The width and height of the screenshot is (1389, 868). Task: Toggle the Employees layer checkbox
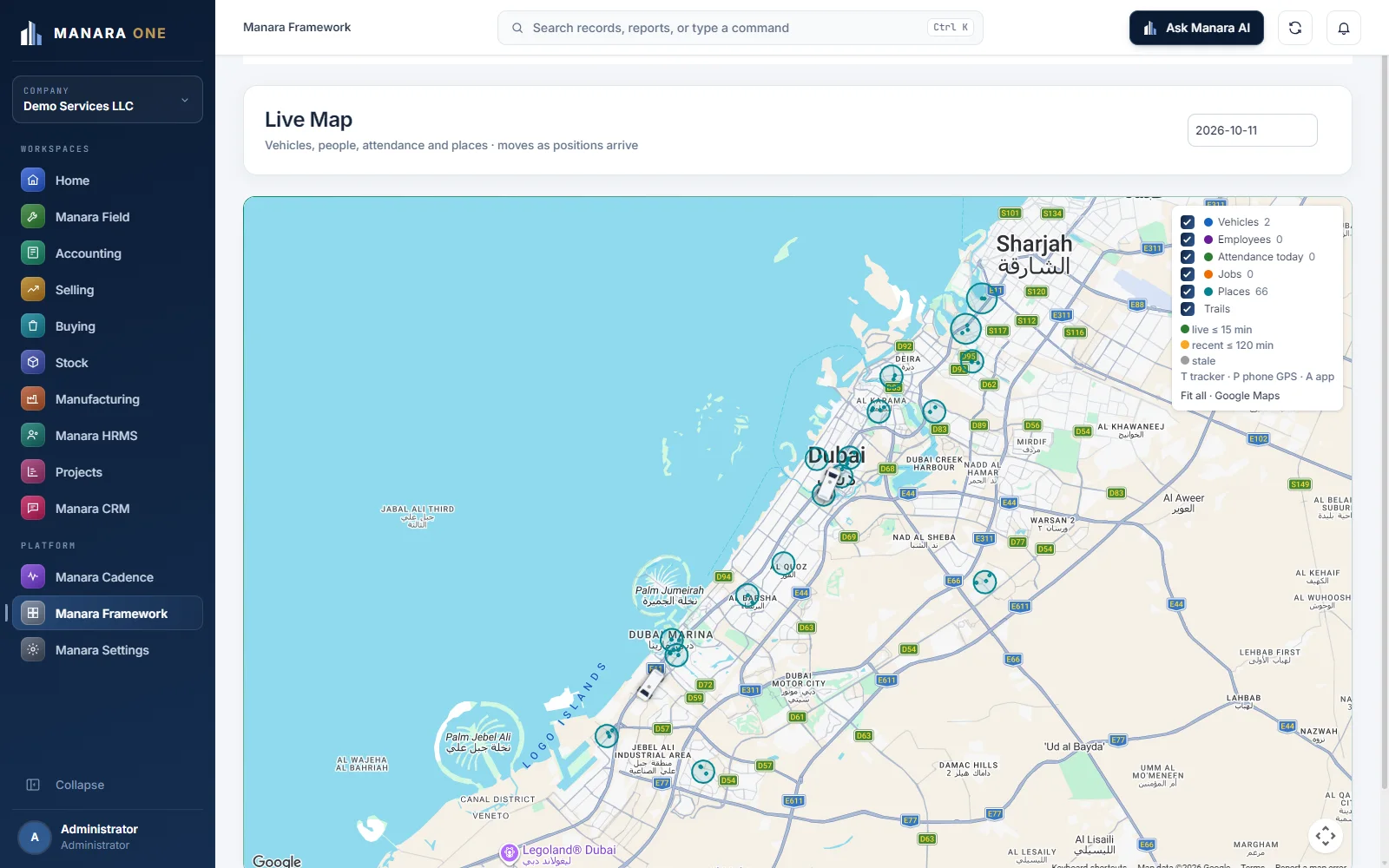tap(1188, 240)
